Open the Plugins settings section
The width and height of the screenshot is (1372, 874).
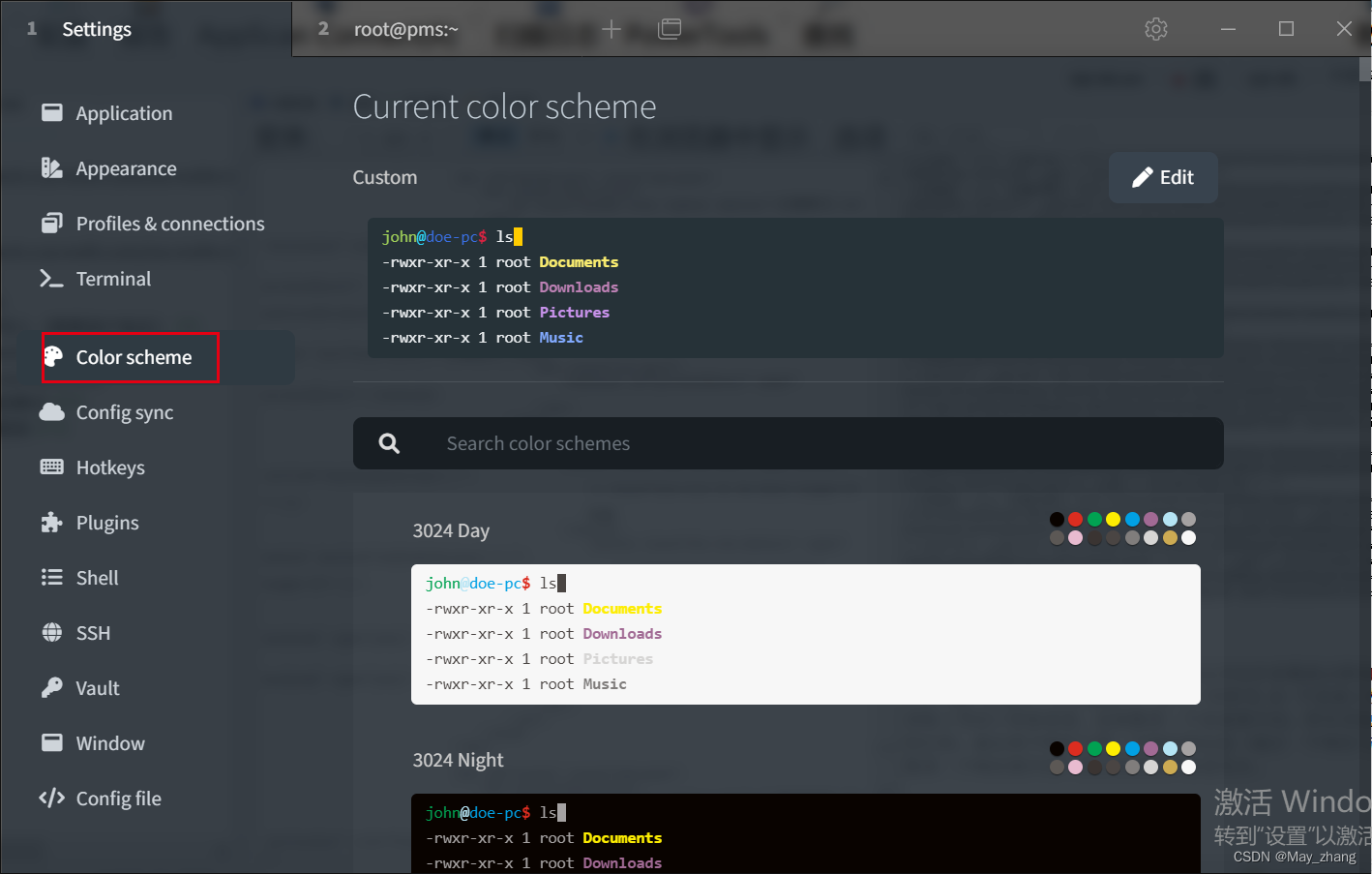pos(107,523)
